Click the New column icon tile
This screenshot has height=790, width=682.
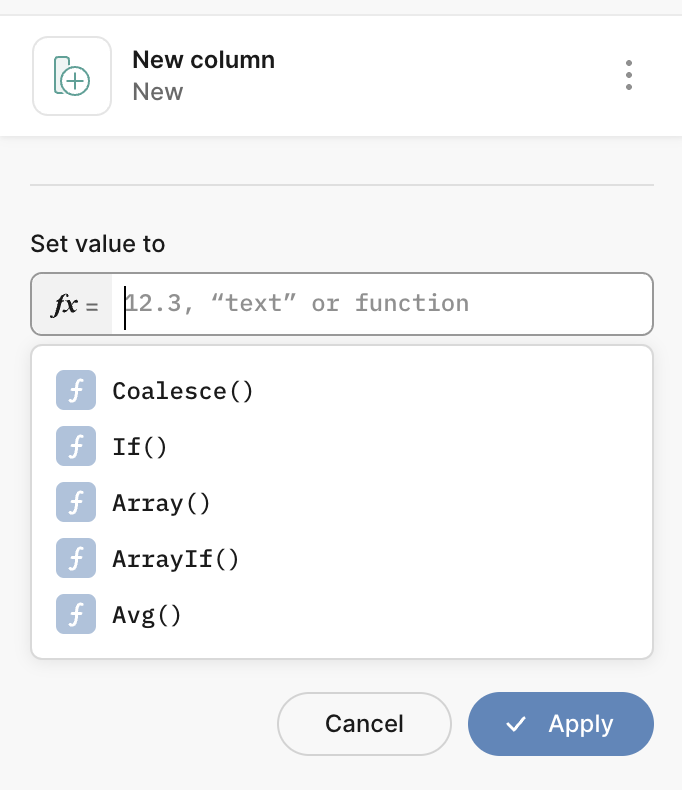(72, 76)
